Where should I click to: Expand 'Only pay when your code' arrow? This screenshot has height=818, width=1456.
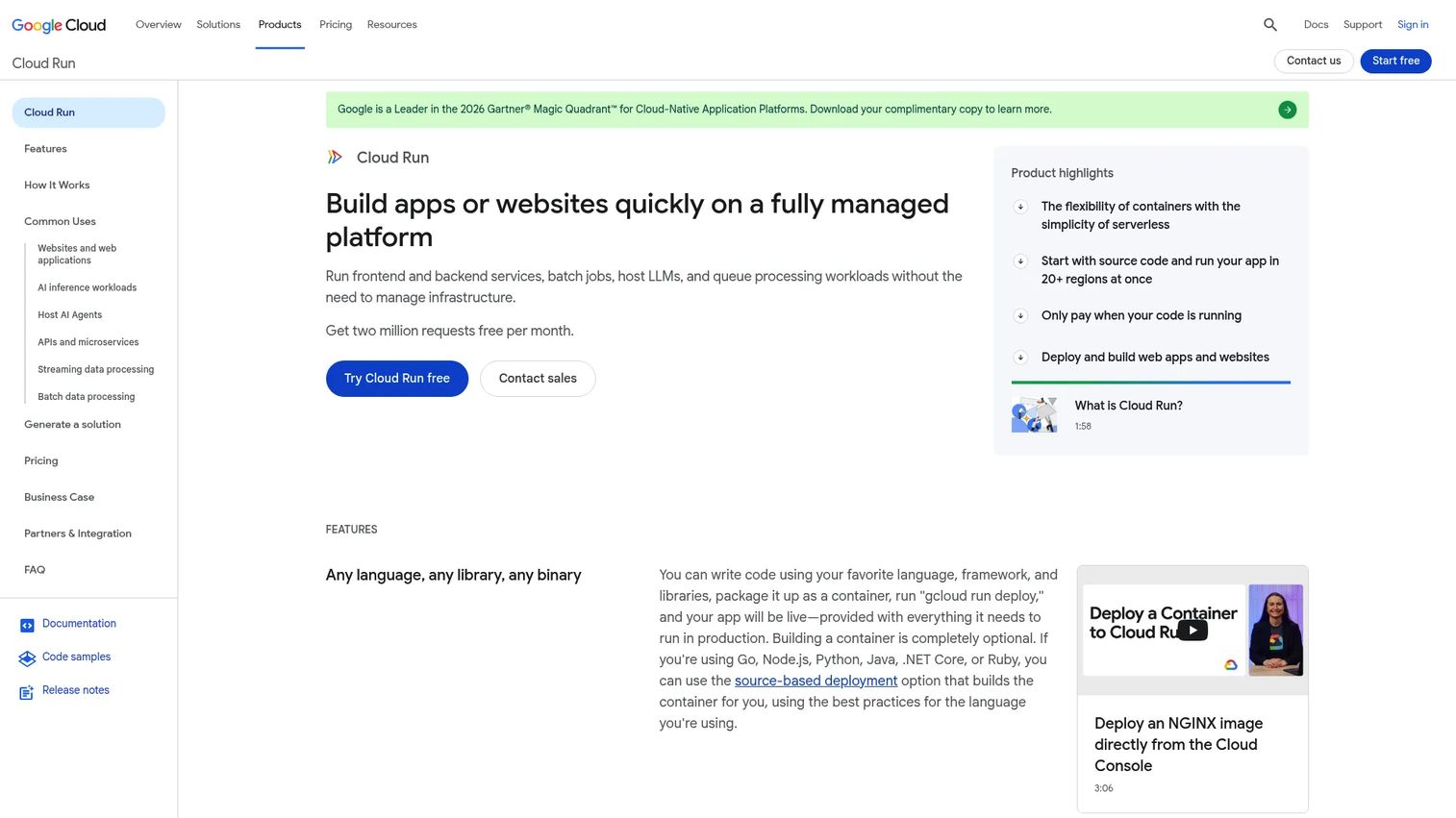click(x=1020, y=316)
